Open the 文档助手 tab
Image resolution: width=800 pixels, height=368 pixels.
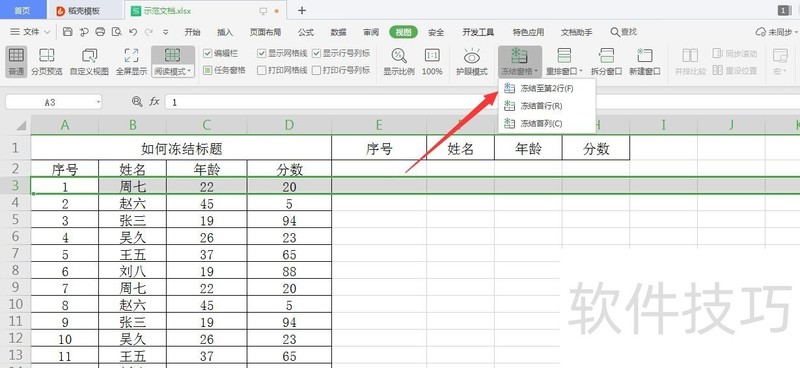pos(577,32)
